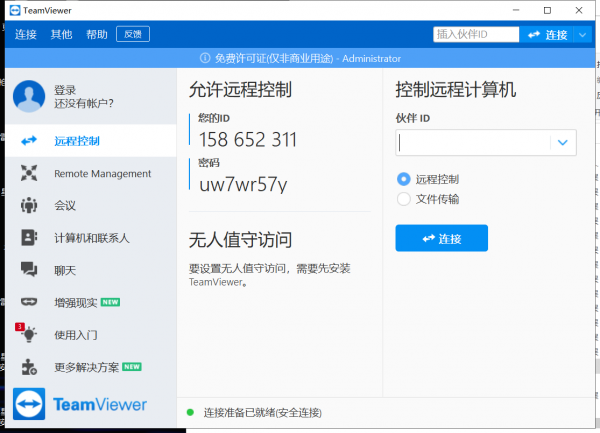600x433 pixels.
Task: Click your ID number 158 652 311
Action: (x=248, y=139)
